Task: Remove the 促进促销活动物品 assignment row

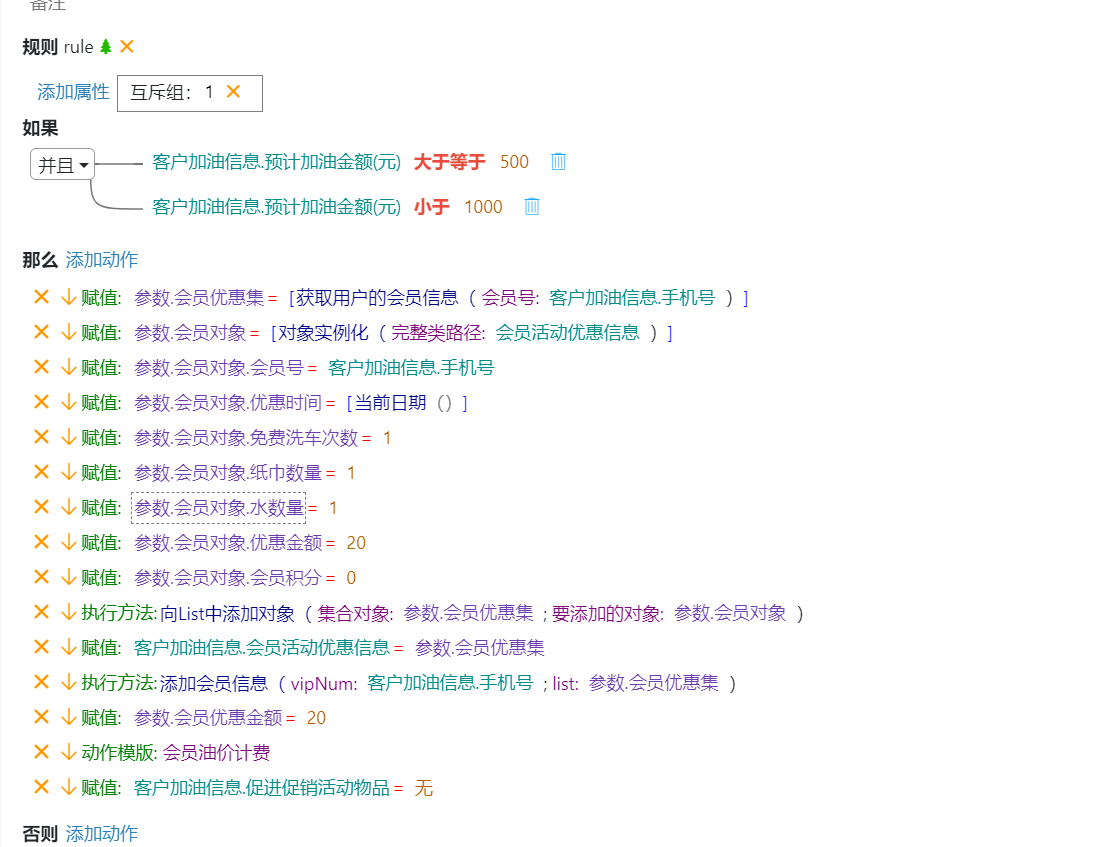Action: [x=41, y=787]
